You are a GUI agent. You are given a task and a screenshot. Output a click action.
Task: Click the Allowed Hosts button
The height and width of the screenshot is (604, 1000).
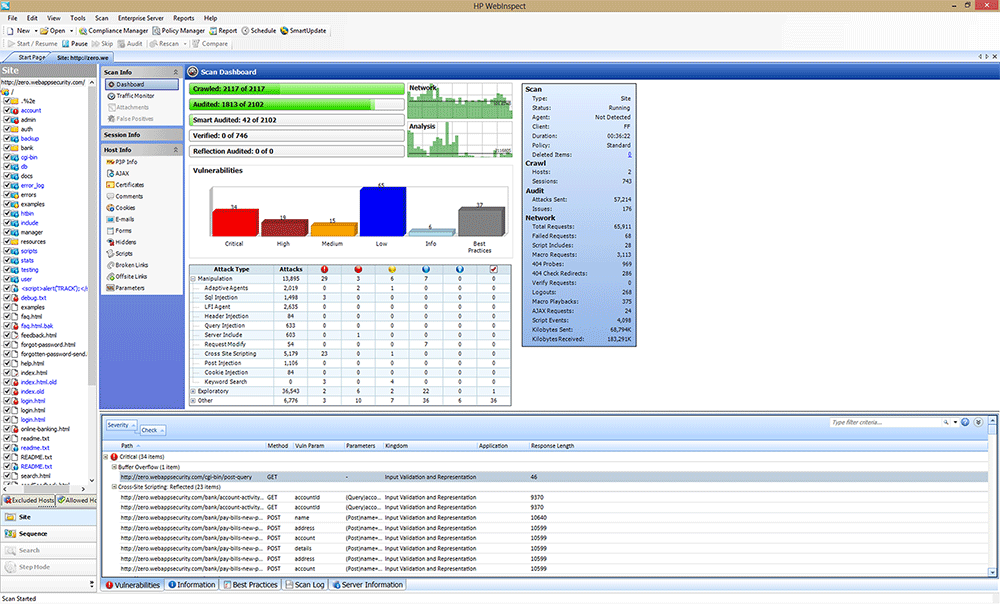click(x=77, y=500)
